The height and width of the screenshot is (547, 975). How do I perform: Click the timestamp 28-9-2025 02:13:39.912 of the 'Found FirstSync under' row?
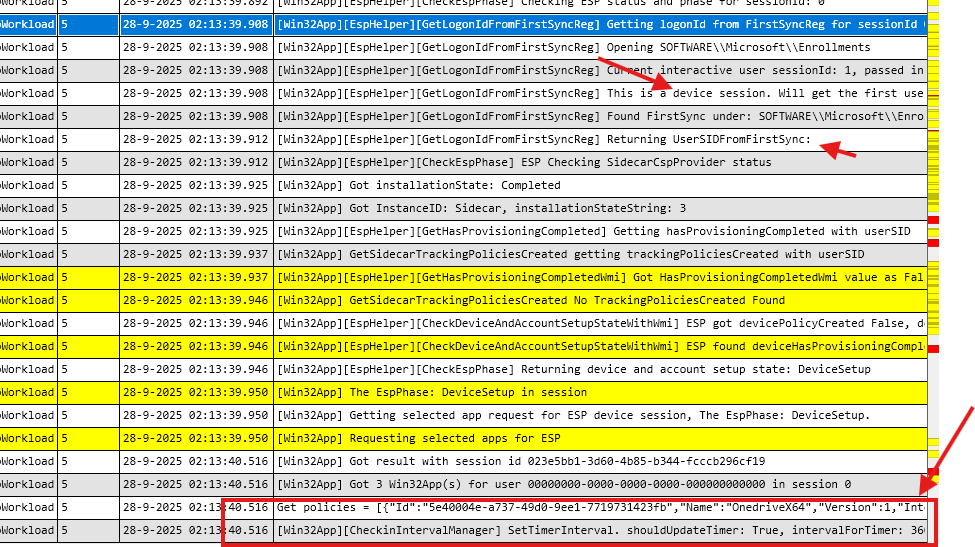(195, 116)
